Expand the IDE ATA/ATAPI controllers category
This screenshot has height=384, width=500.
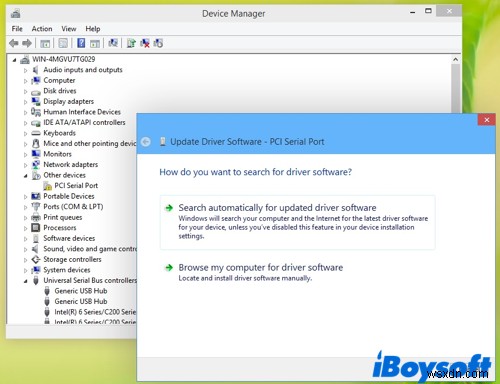(26, 123)
